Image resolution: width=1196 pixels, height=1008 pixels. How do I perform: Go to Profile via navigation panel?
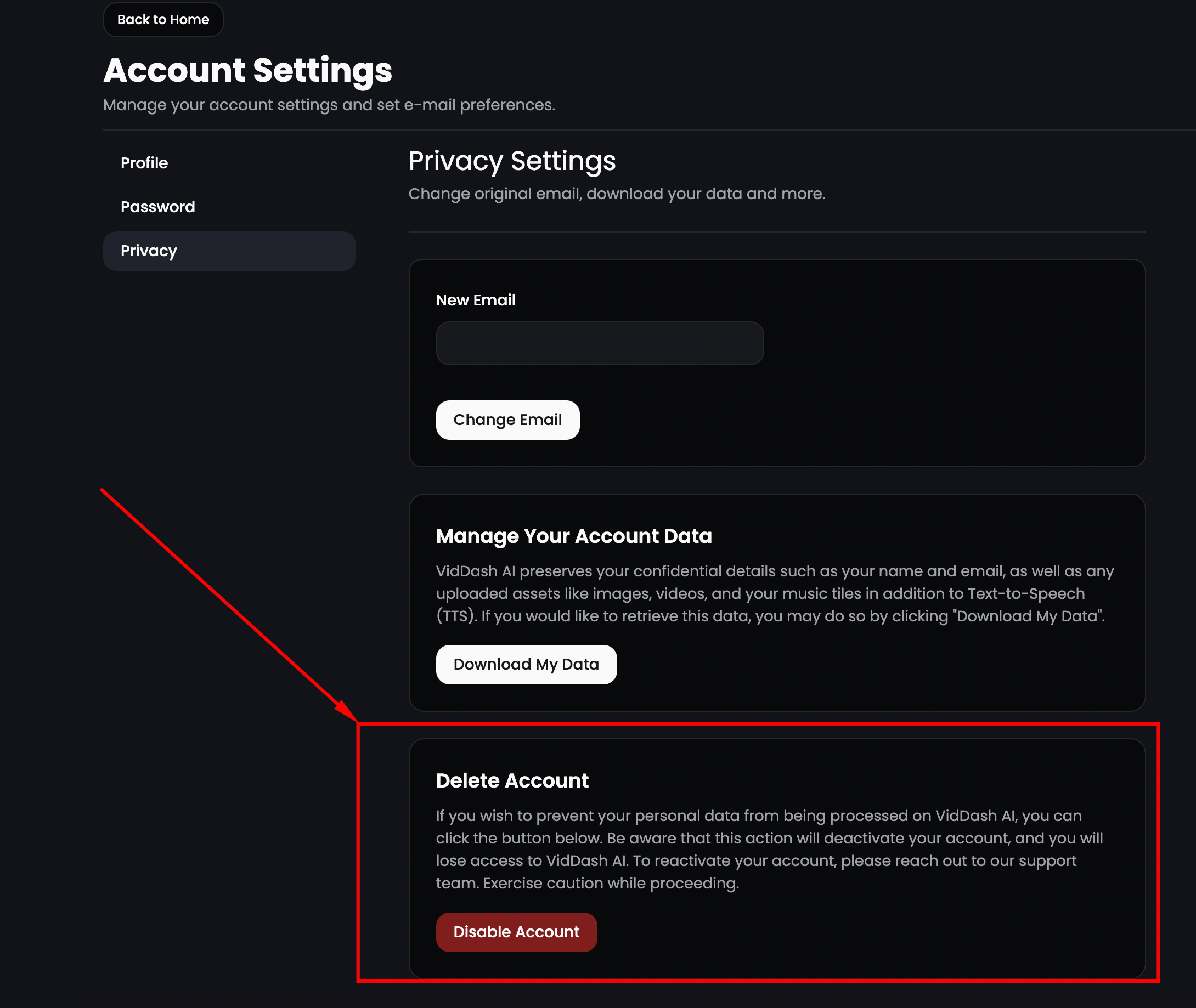144,163
